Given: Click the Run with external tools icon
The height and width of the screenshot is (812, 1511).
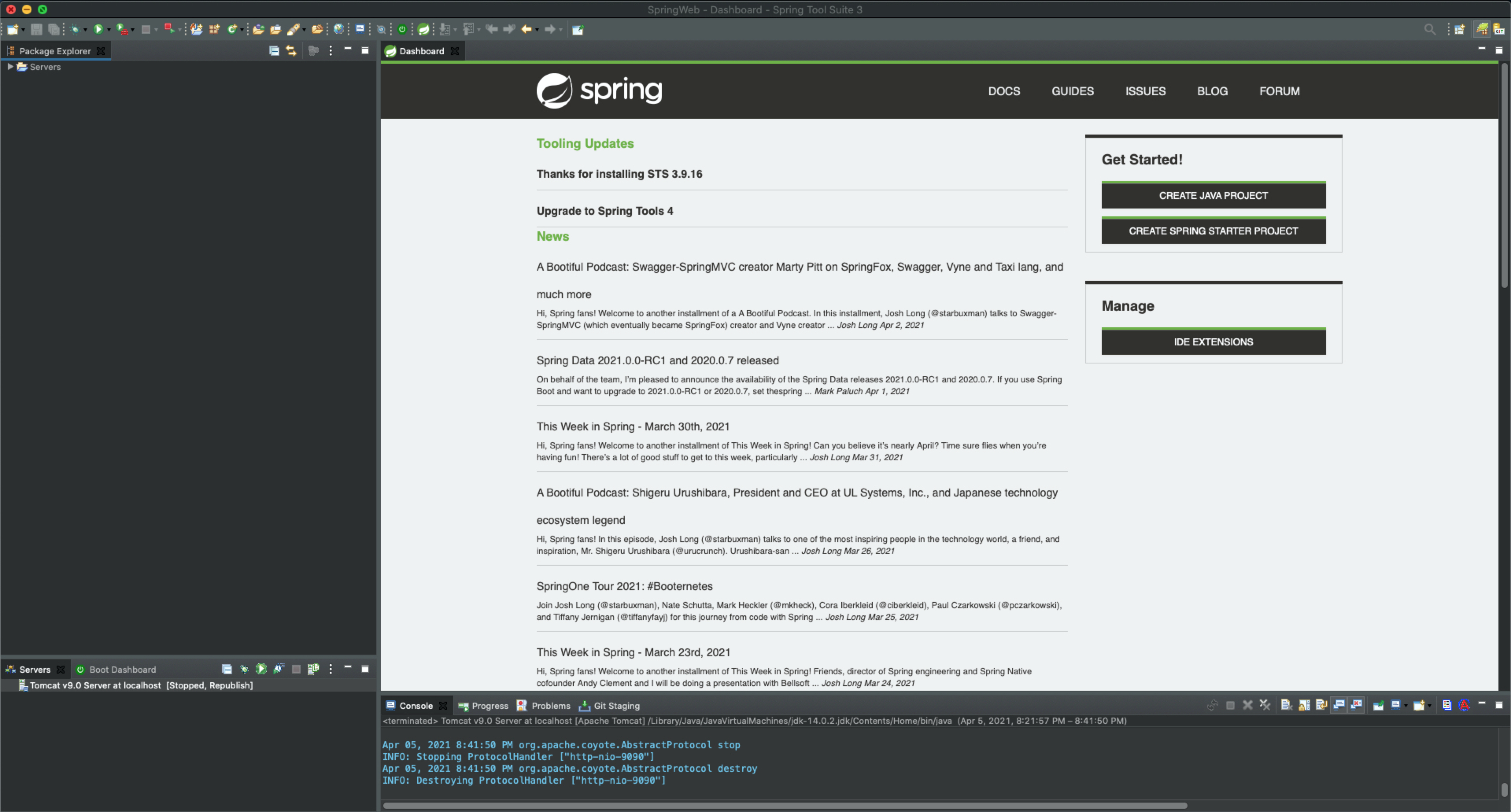Looking at the screenshot, I should (122, 30).
